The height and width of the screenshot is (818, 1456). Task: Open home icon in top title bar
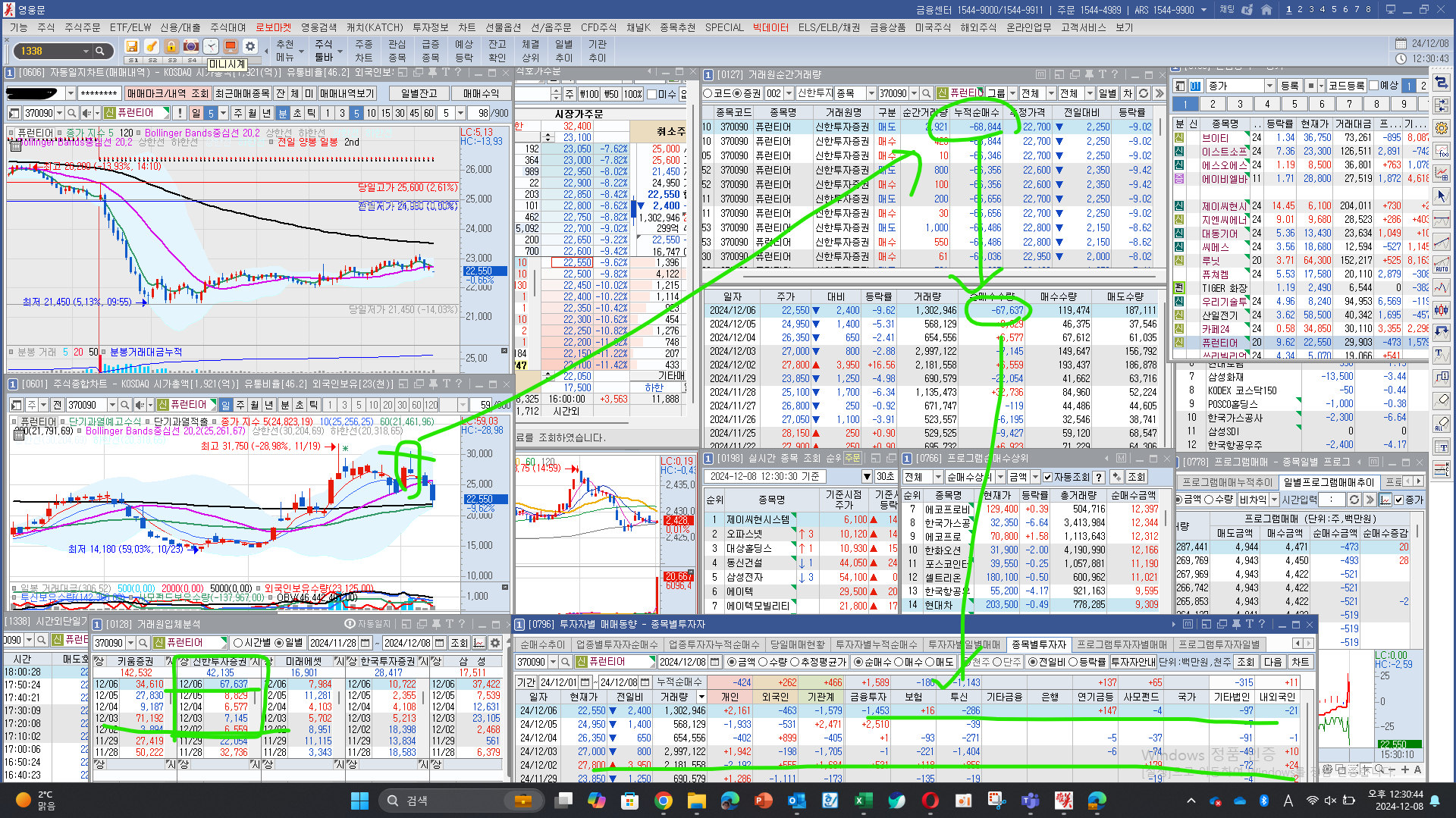click(x=1266, y=10)
